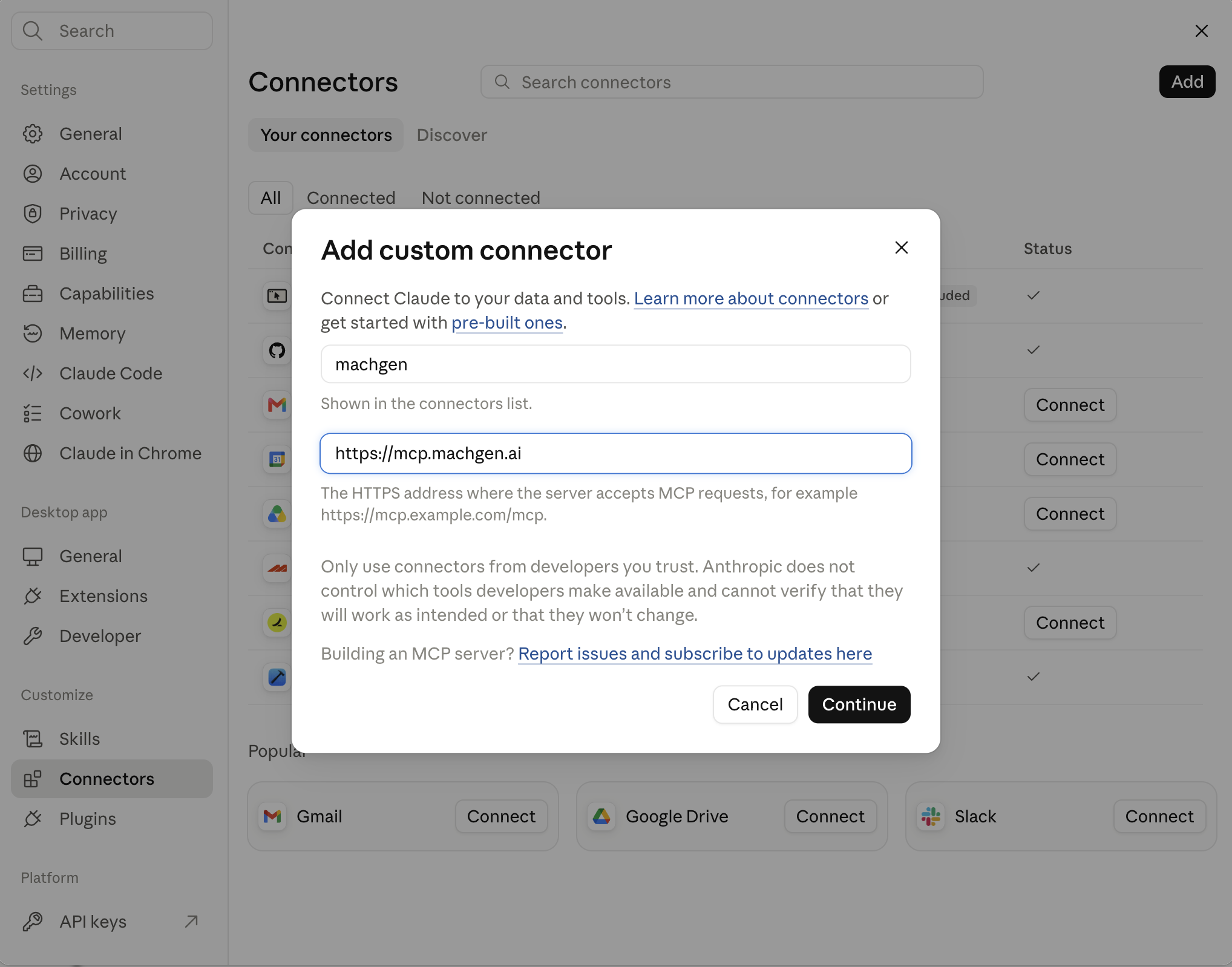Click the sidebar Search field

(112, 31)
